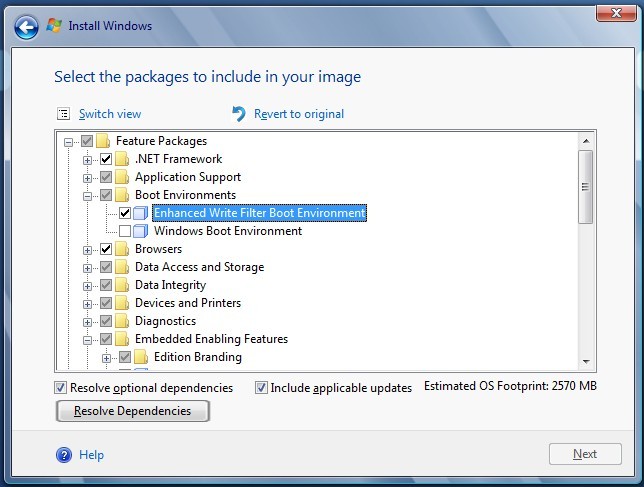Toggle the Application Support checkbox
644x487 pixels.
(106, 177)
